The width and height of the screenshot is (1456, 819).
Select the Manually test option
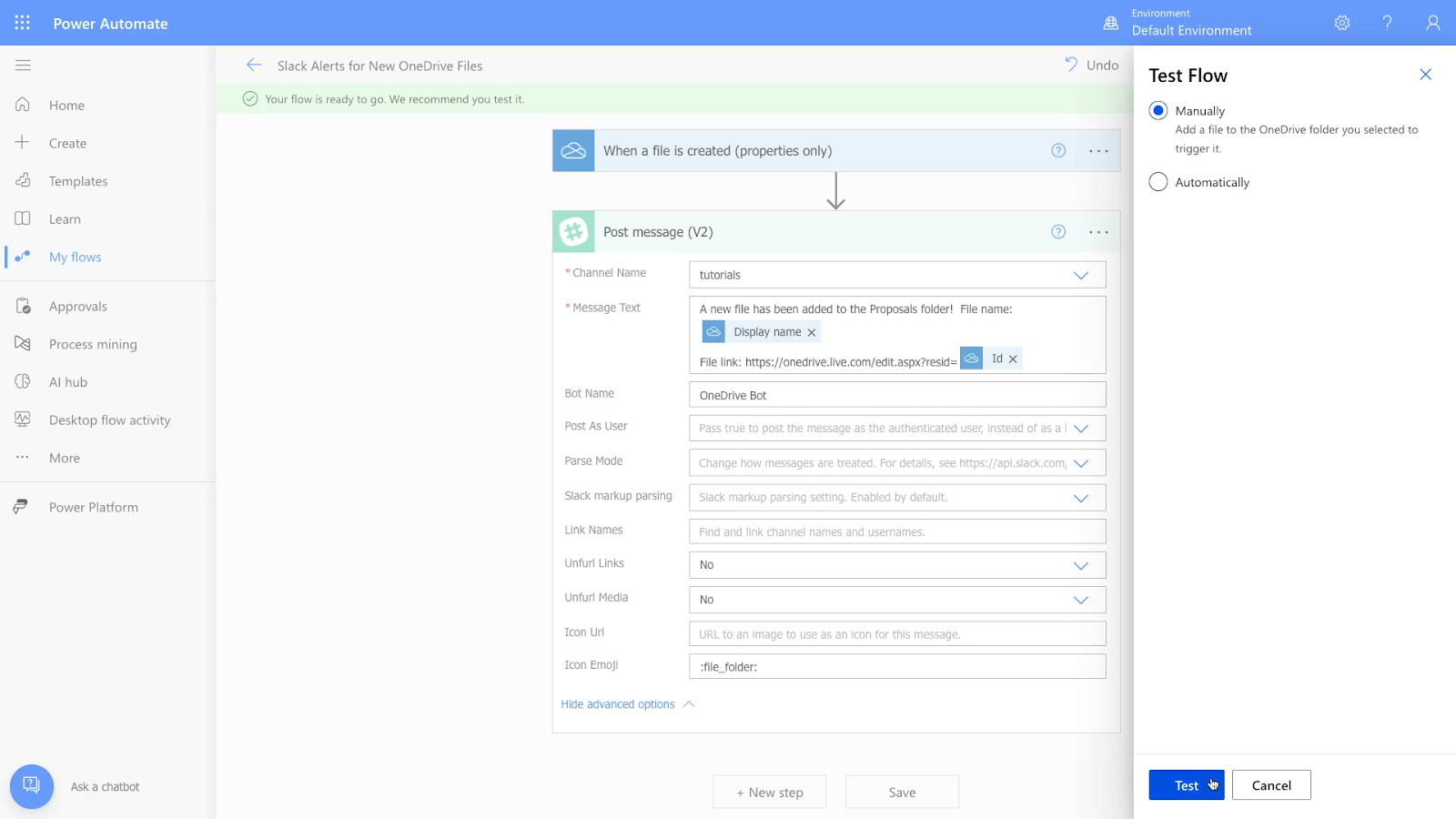point(1158,110)
